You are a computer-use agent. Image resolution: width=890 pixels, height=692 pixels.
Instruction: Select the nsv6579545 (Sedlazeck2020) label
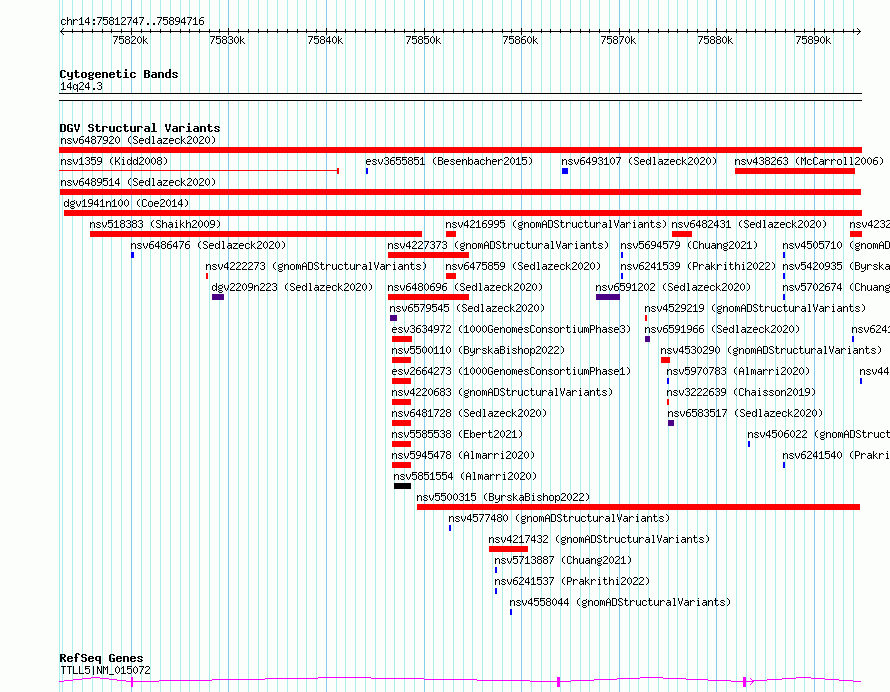tap(467, 308)
